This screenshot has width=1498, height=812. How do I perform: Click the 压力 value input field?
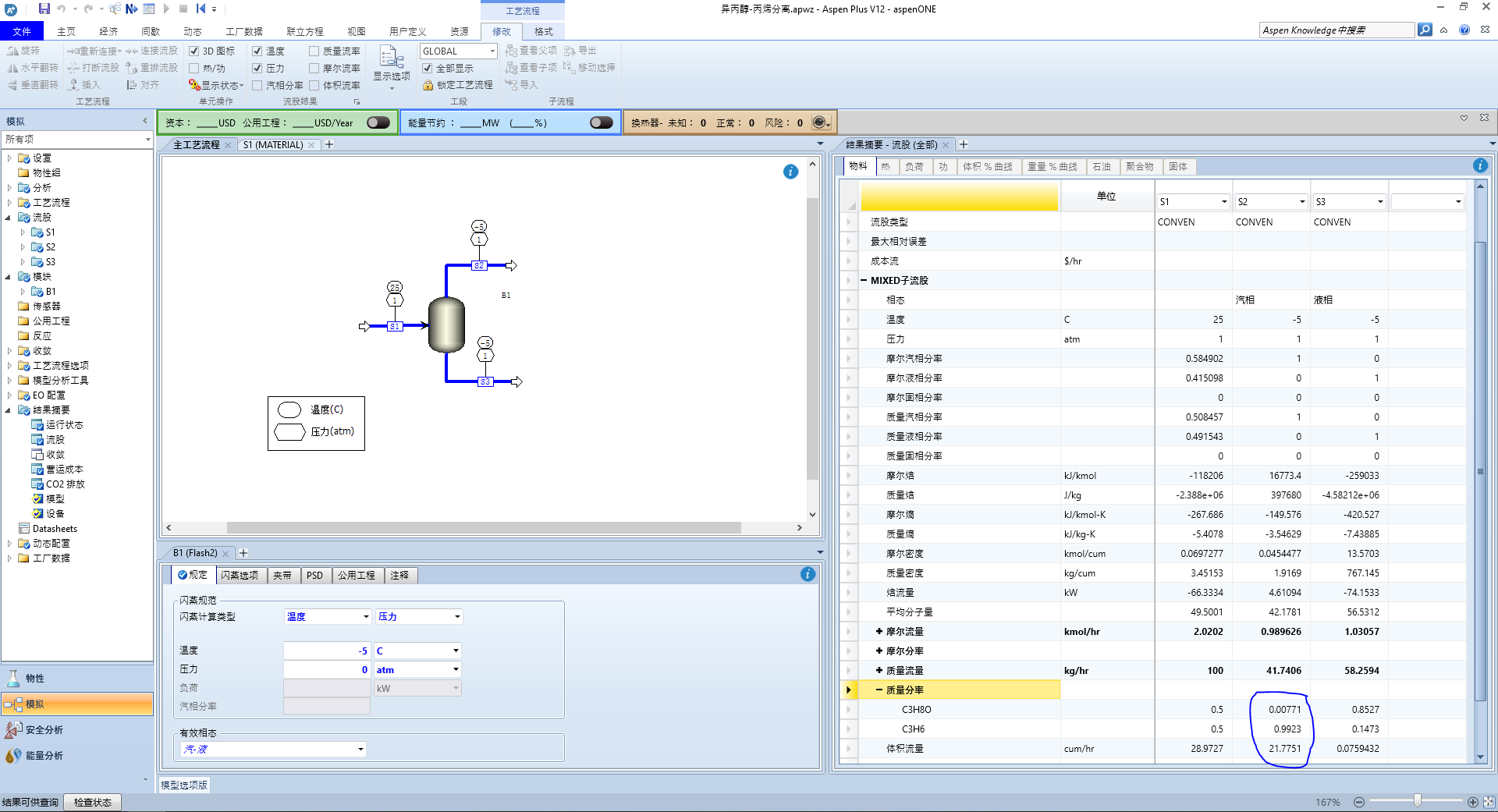[327, 669]
